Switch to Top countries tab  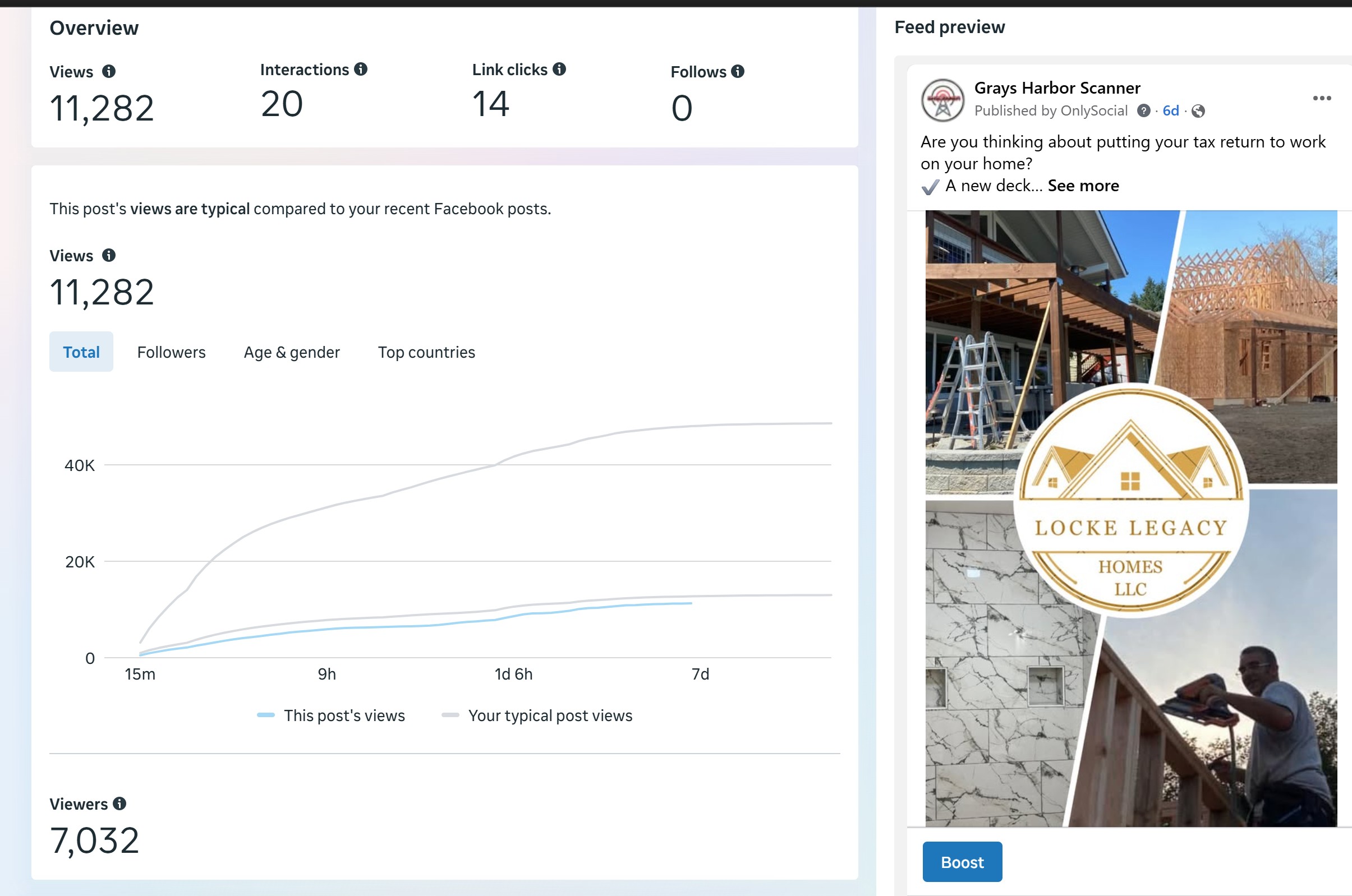[x=426, y=352]
